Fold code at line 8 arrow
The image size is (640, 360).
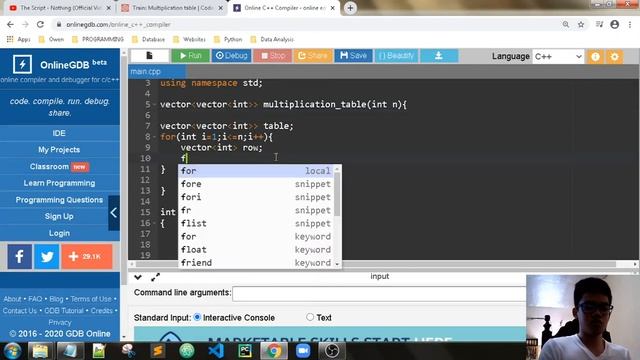[x=154, y=137]
